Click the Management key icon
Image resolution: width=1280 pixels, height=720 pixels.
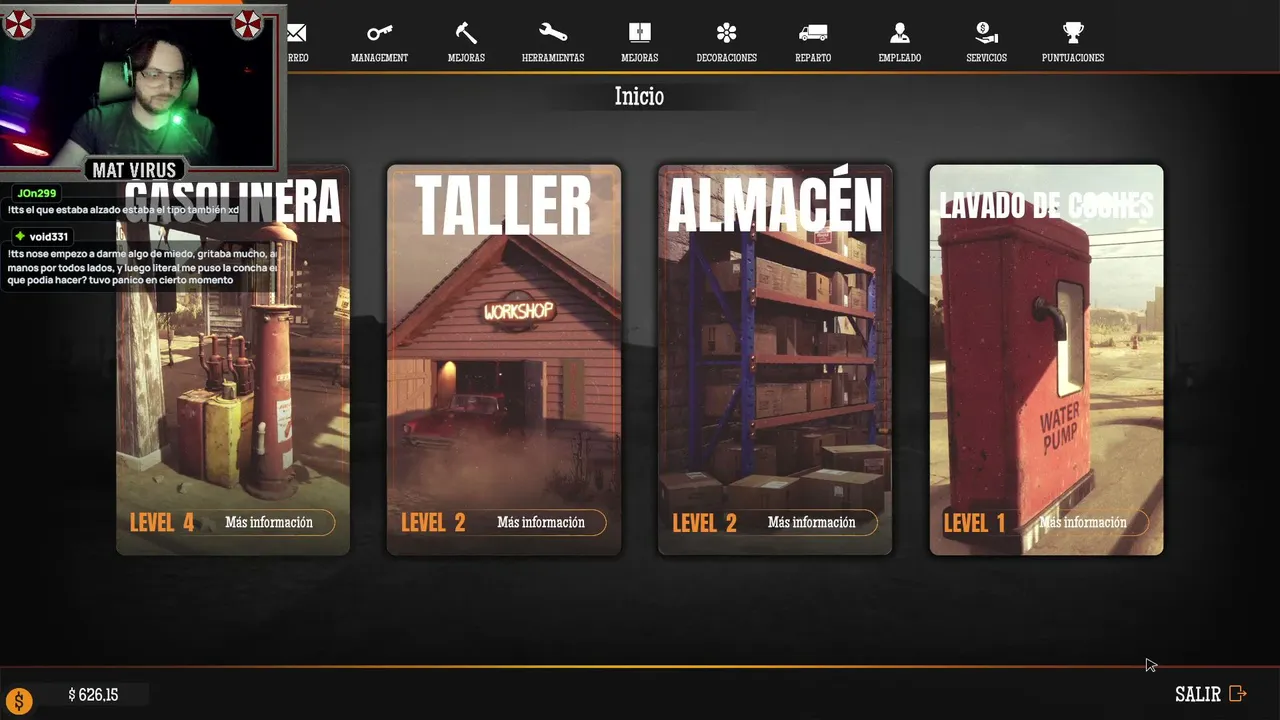(379, 33)
